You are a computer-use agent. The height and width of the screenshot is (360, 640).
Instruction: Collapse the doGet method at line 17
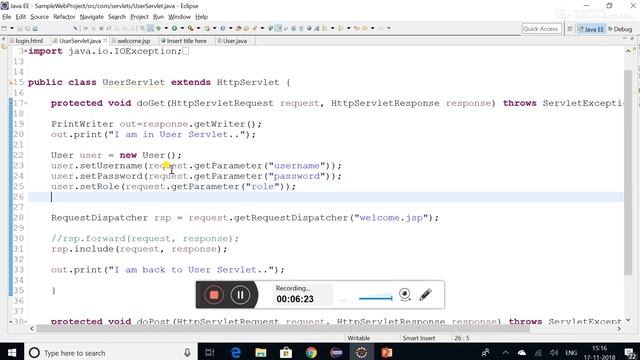click(26, 103)
